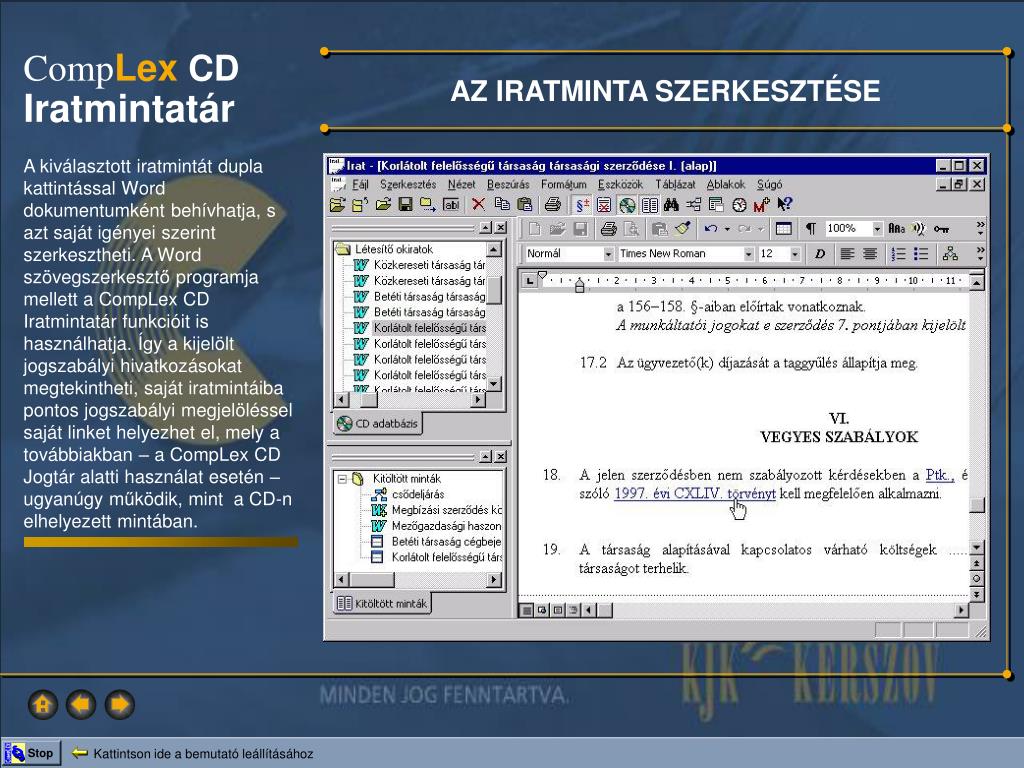The height and width of the screenshot is (768, 1024).
Task: Click the arrow question mark help icon
Action: click(784, 204)
